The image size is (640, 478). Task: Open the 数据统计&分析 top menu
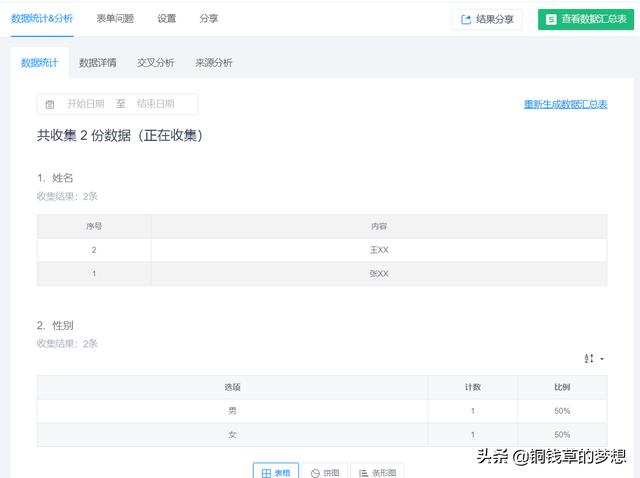pyautogui.click(x=42, y=18)
